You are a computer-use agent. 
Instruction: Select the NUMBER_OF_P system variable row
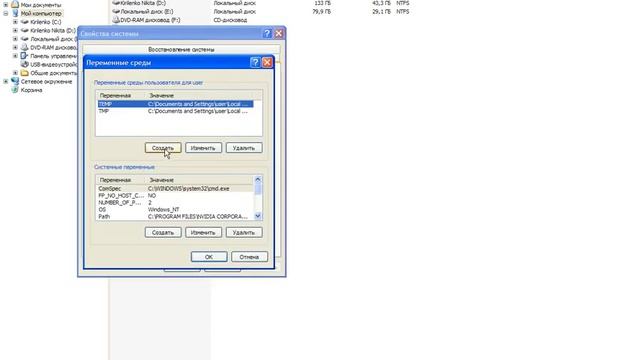coord(175,202)
